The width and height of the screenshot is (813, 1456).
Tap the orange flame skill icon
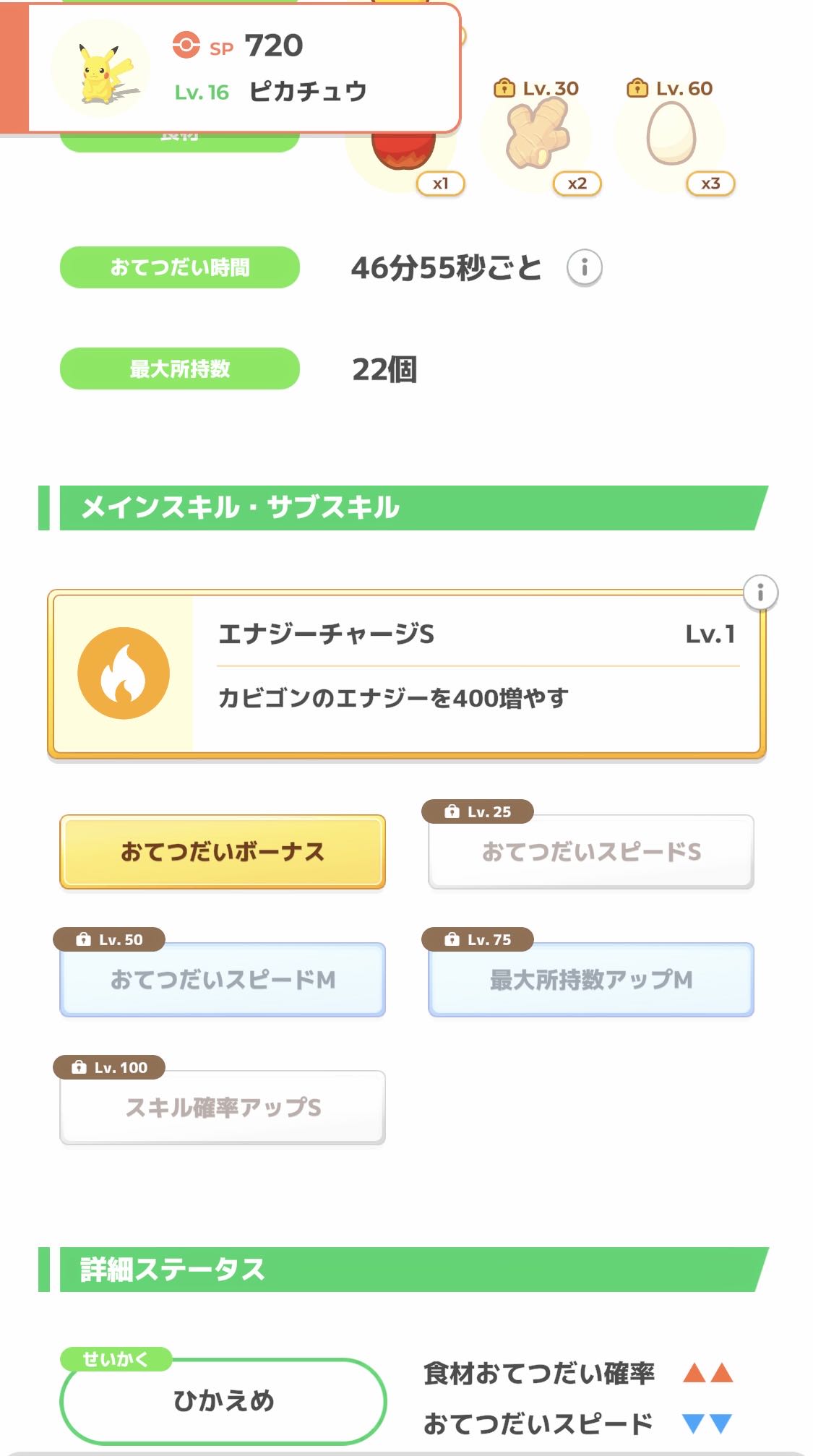pyautogui.click(x=124, y=673)
